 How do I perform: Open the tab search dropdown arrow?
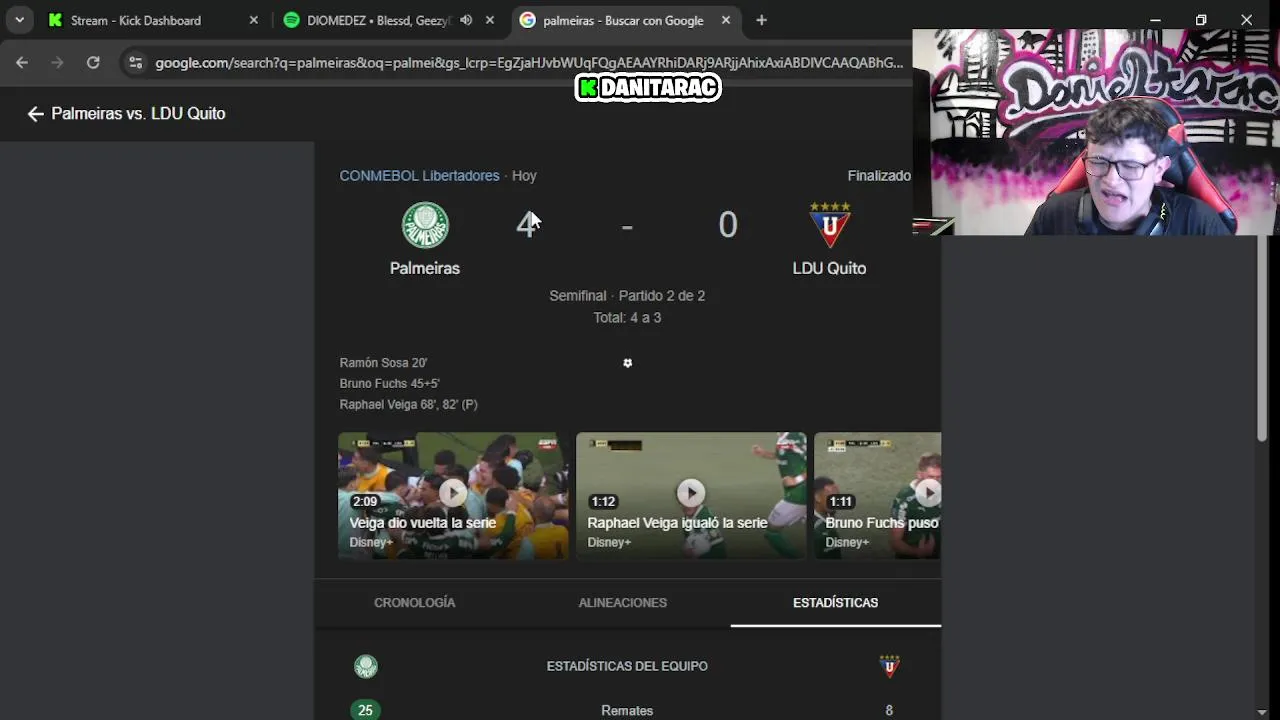[x=19, y=20]
